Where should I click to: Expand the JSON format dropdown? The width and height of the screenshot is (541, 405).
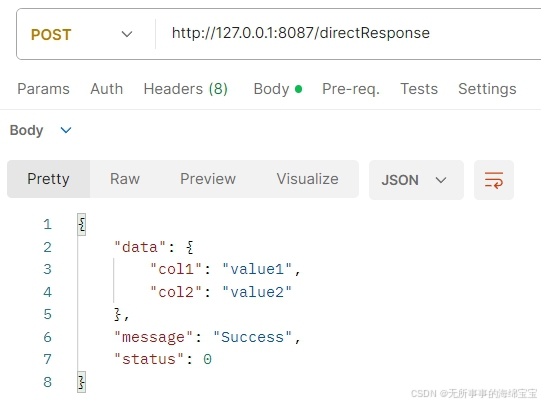(416, 180)
